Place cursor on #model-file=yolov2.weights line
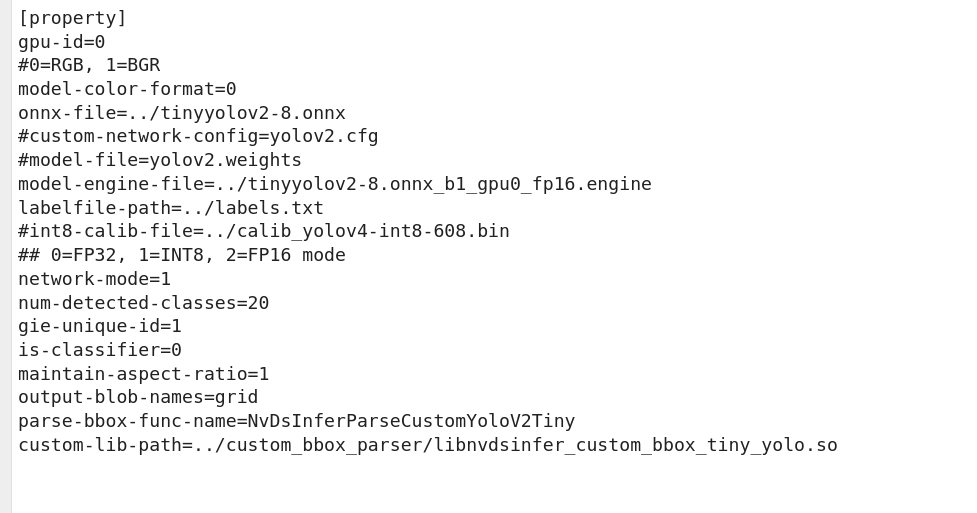 160,160
